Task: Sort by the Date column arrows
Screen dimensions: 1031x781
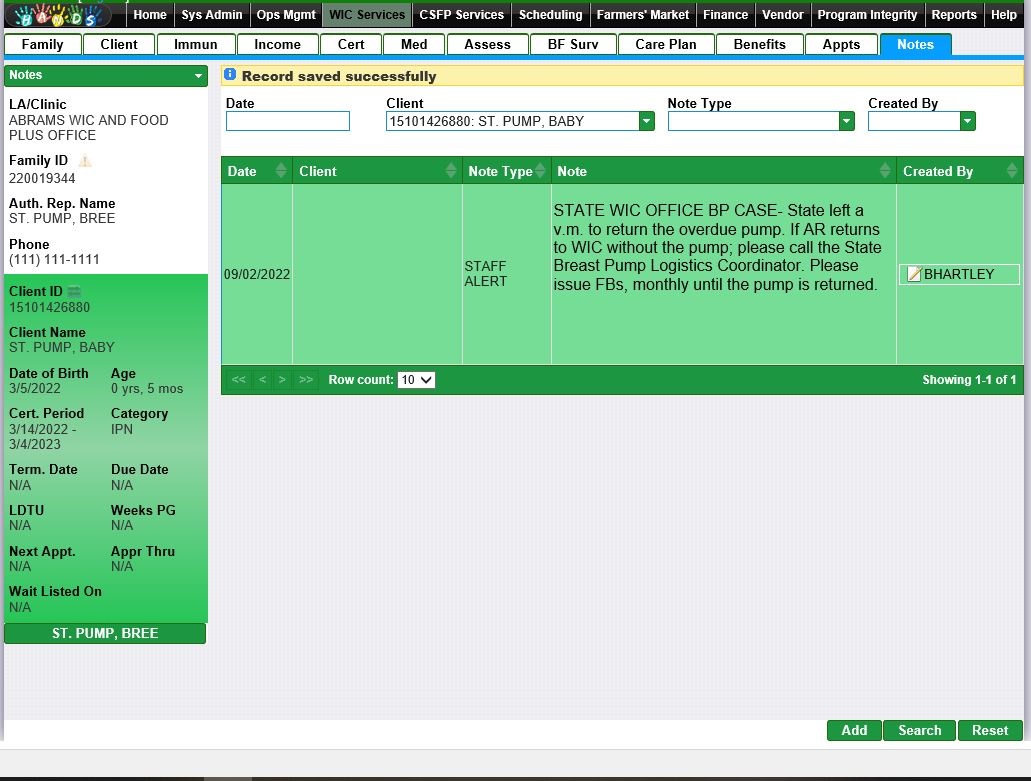Action: pyautogui.click(x=281, y=171)
